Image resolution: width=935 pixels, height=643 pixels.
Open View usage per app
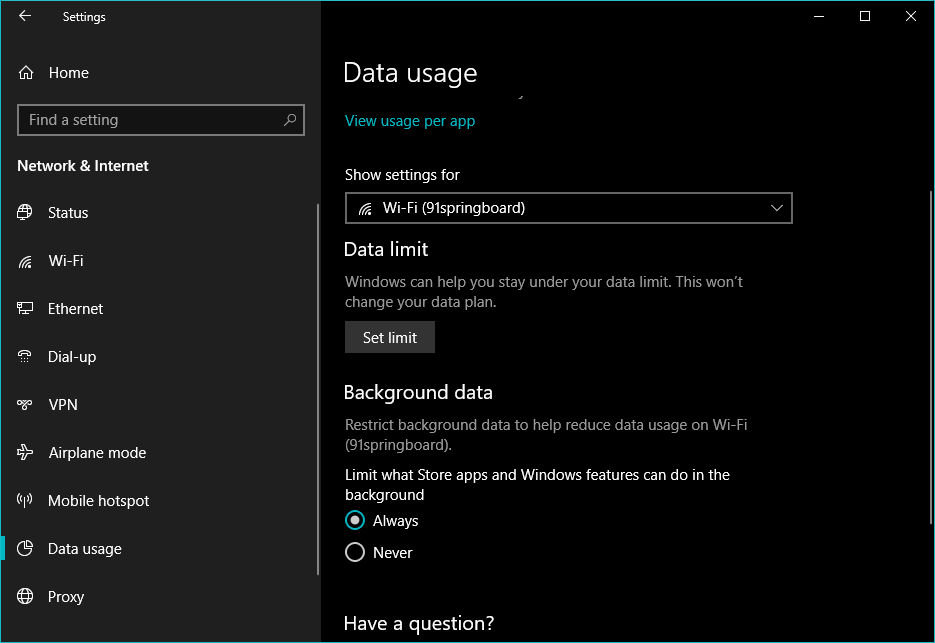tap(409, 120)
